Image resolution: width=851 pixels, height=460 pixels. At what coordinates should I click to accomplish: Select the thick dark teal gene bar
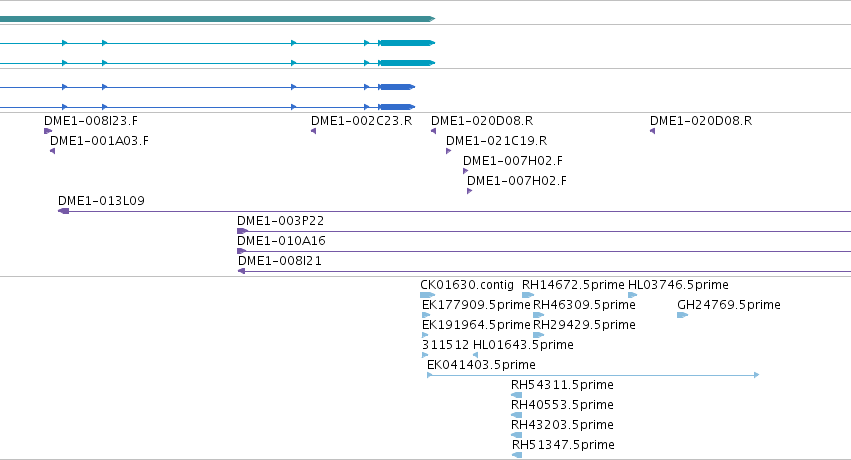click(217, 19)
